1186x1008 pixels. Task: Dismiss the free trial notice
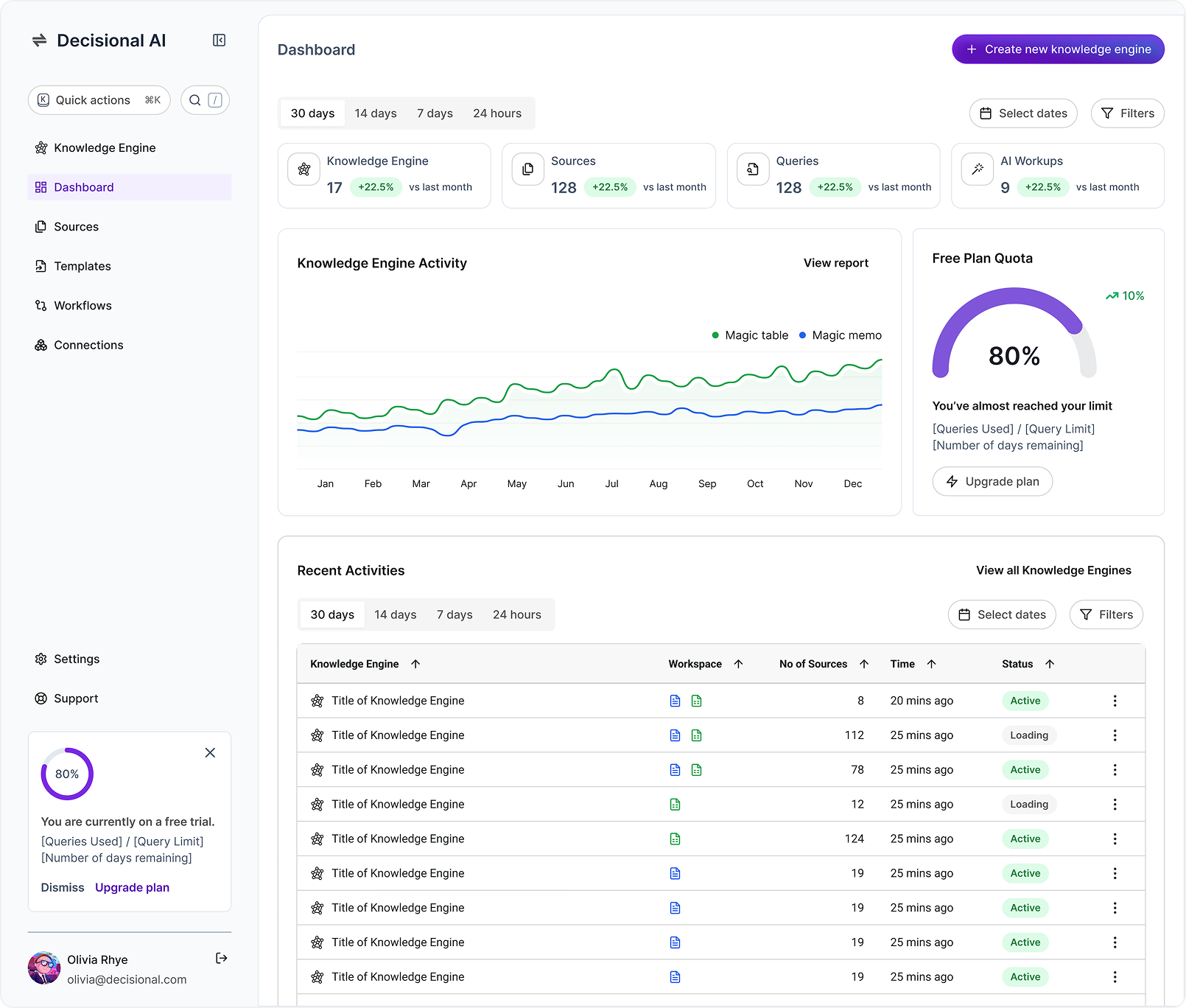(63, 887)
